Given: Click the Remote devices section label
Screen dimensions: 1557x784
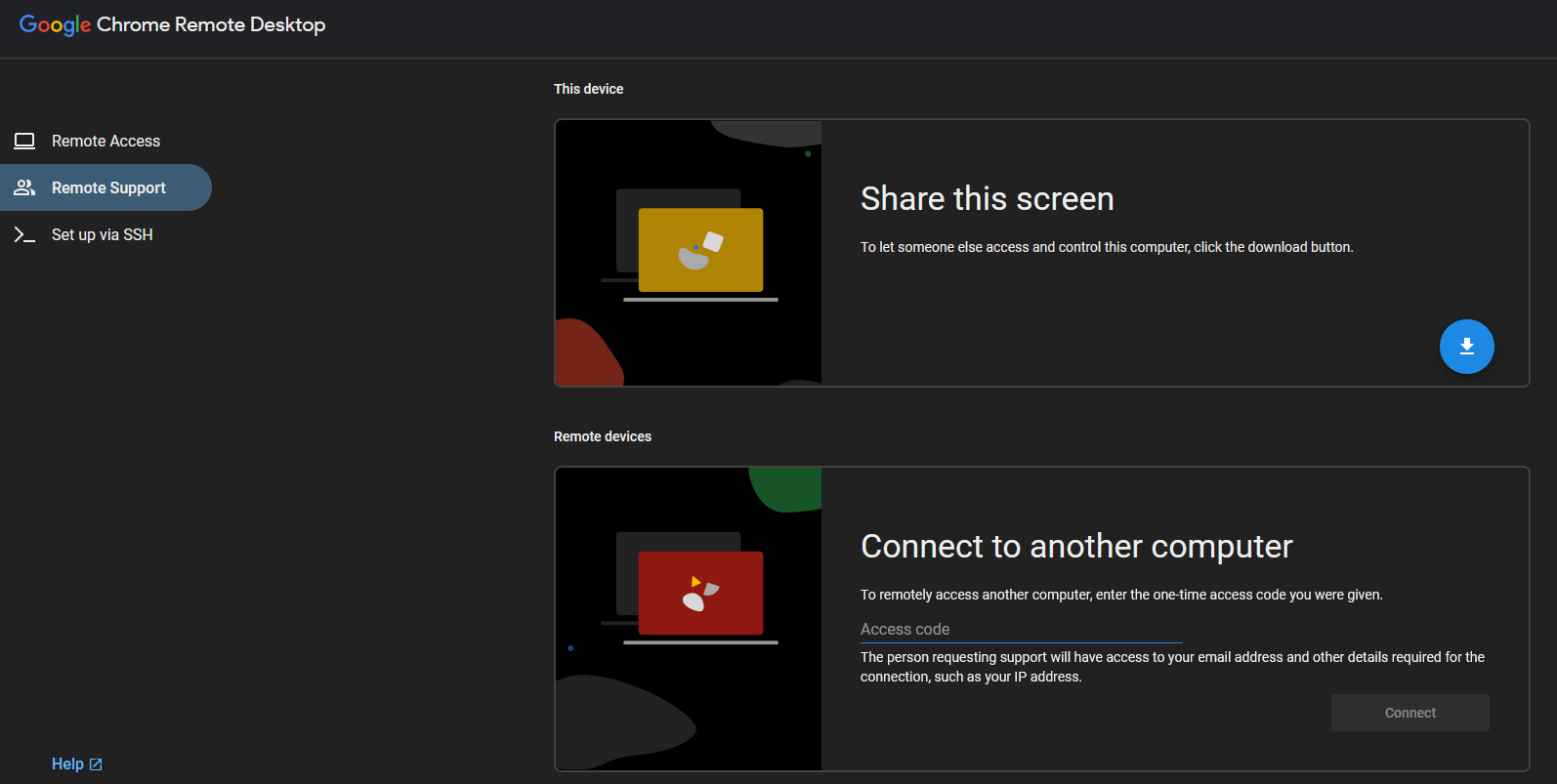Looking at the screenshot, I should 603,436.
